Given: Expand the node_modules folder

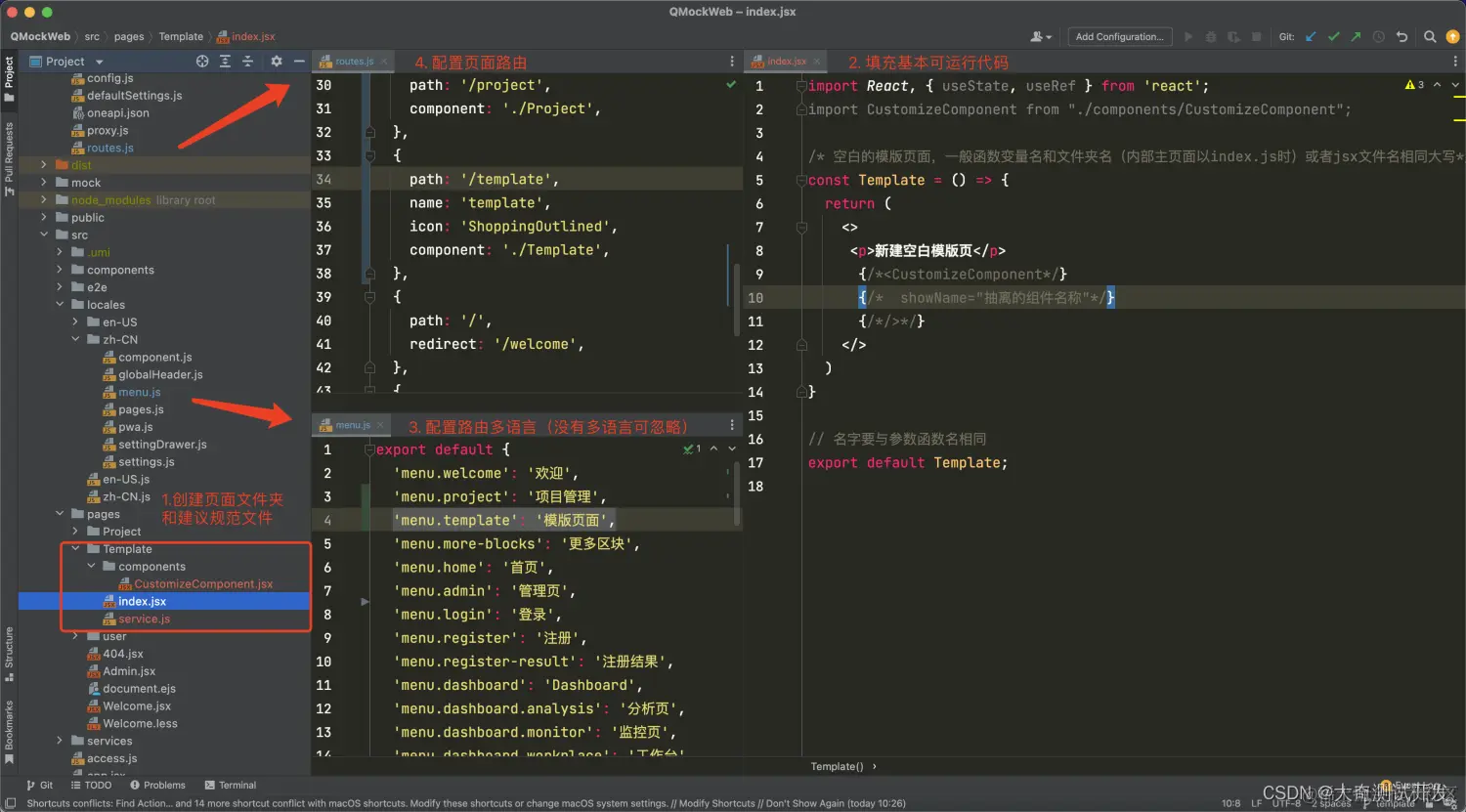Looking at the screenshot, I should (44, 200).
